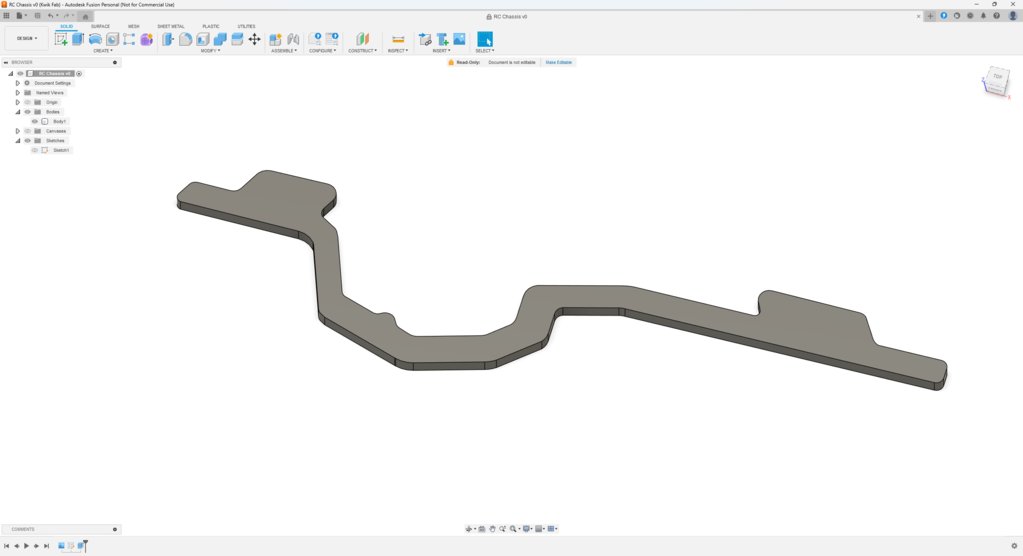The width and height of the screenshot is (1023, 556).
Task: Switch to the Plastic tab
Action: click(211, 27)
